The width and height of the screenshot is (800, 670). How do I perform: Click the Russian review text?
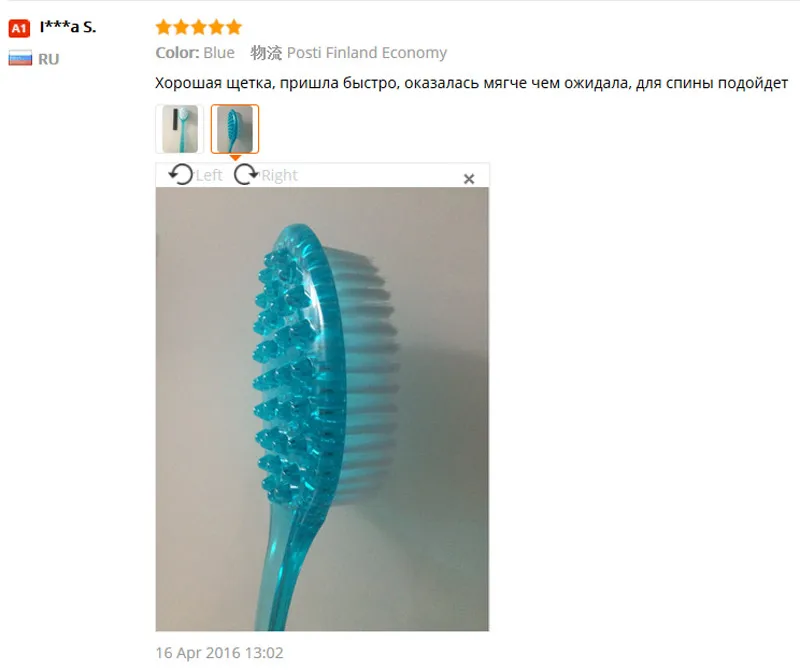(x=471, y=83)
